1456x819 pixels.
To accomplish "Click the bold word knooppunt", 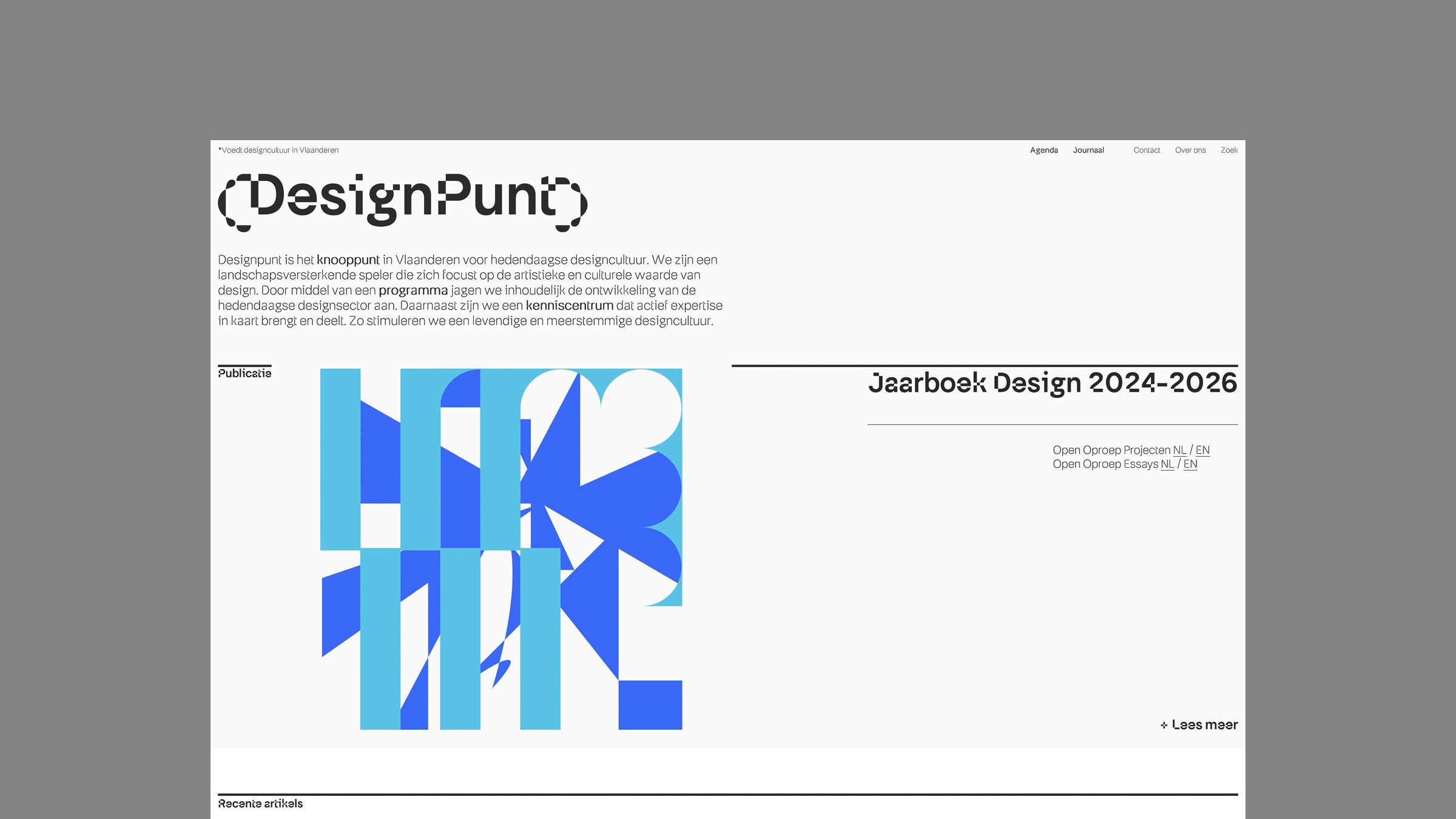I will click(x=348, y=260).
